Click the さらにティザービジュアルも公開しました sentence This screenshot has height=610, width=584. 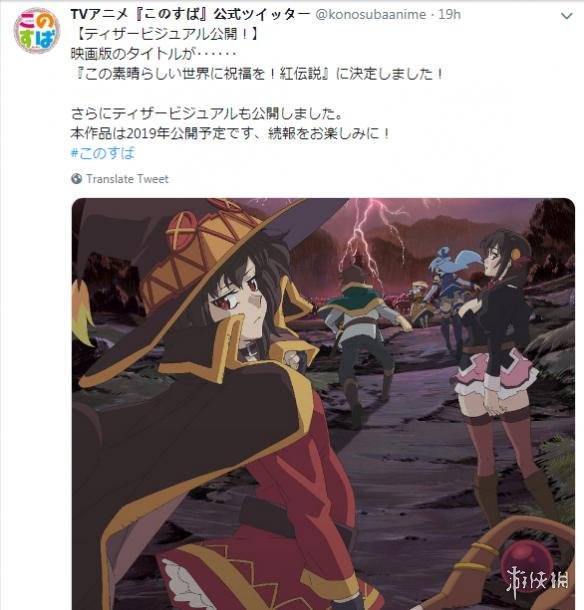207,114
